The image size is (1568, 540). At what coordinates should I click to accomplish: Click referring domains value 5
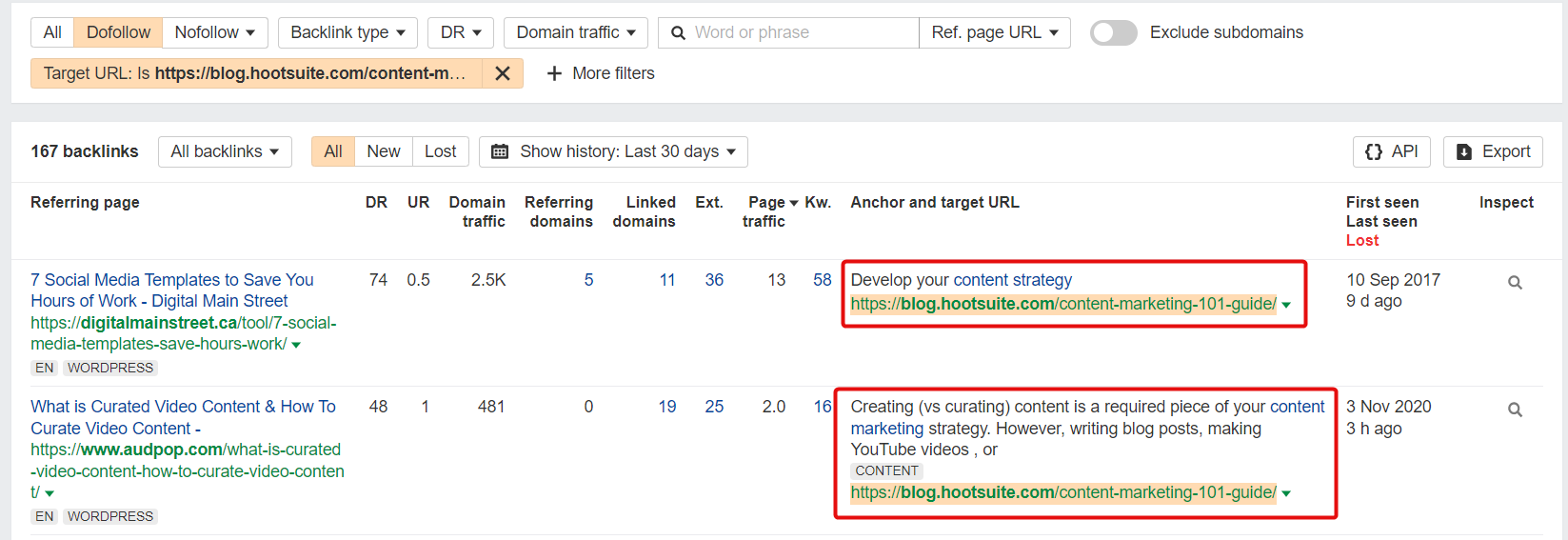588,280
